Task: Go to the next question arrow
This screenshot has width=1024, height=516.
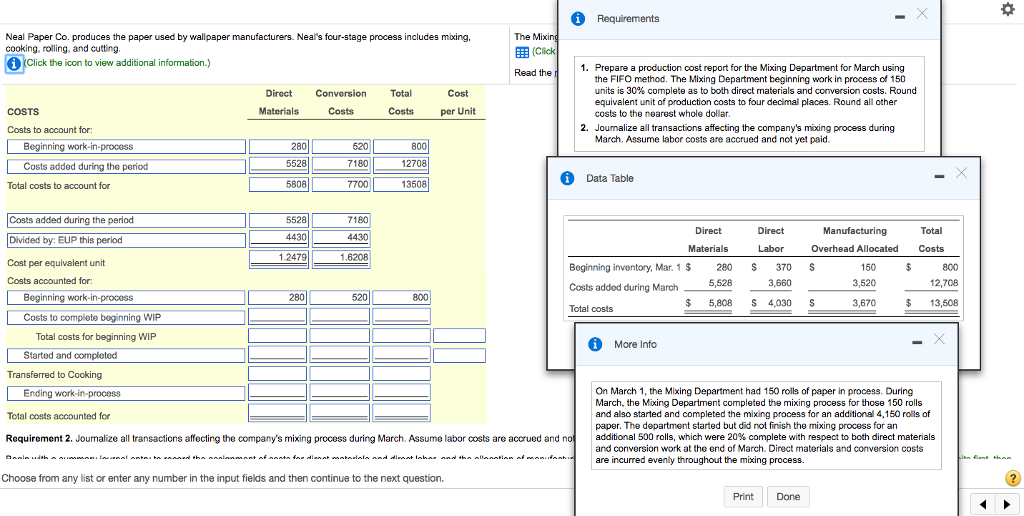Action: coord(1006,504)
